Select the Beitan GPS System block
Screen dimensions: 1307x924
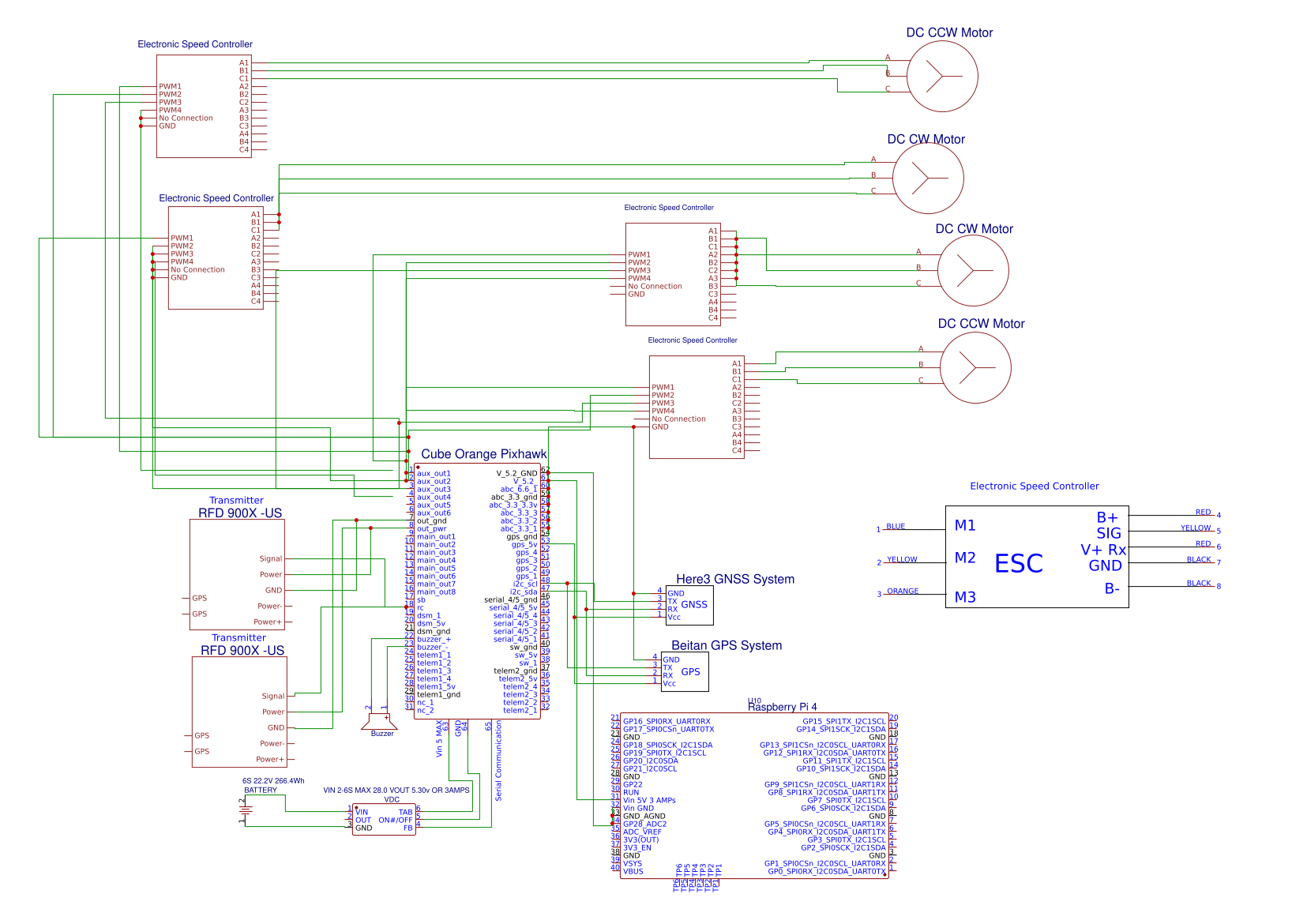coord(685,671)
